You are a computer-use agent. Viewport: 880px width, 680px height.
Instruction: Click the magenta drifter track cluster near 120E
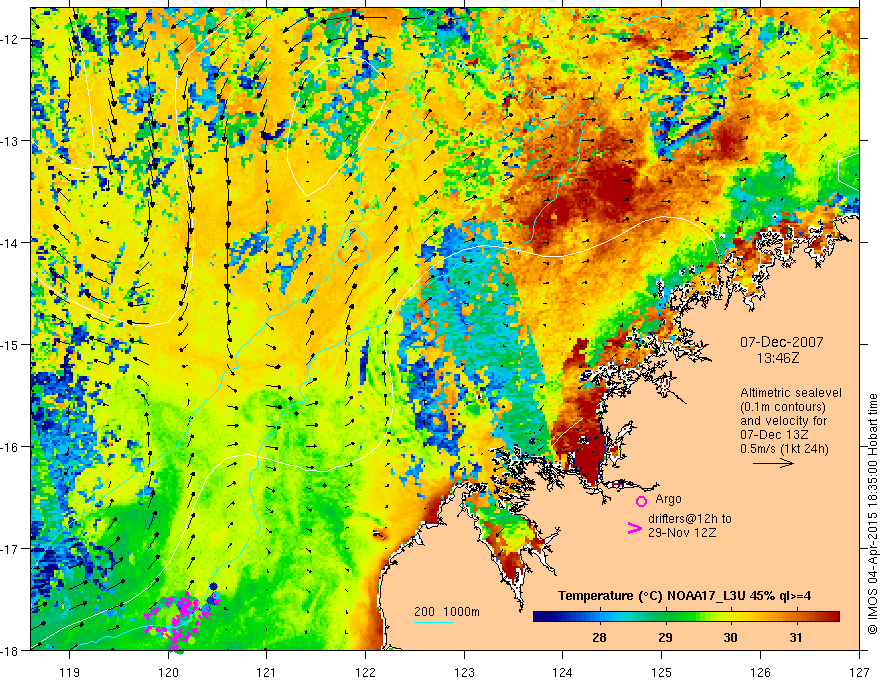(180, 620)
